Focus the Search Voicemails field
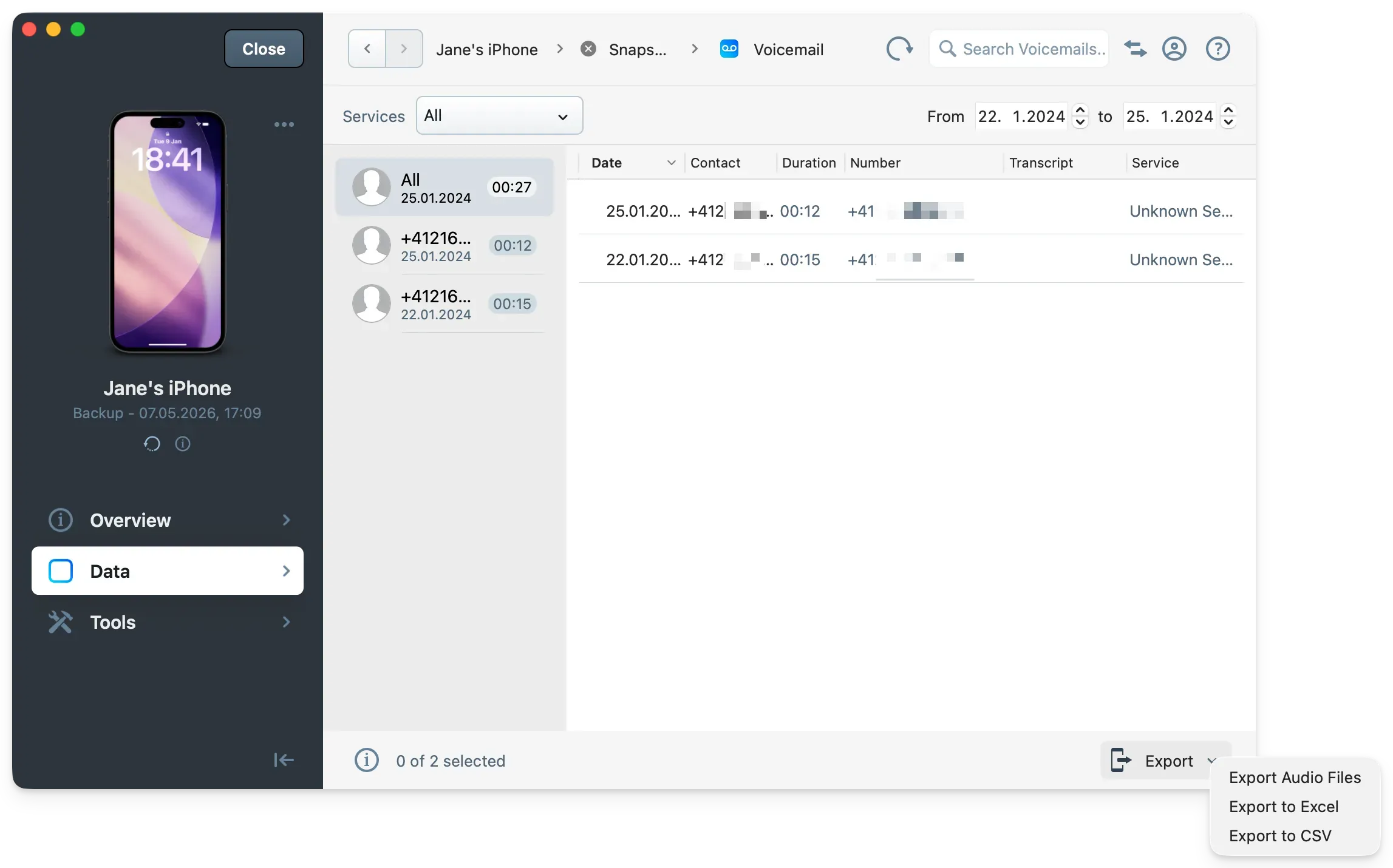This screenshot has height=868, width=1393. pyautogui.click(x=1019, y=49)
